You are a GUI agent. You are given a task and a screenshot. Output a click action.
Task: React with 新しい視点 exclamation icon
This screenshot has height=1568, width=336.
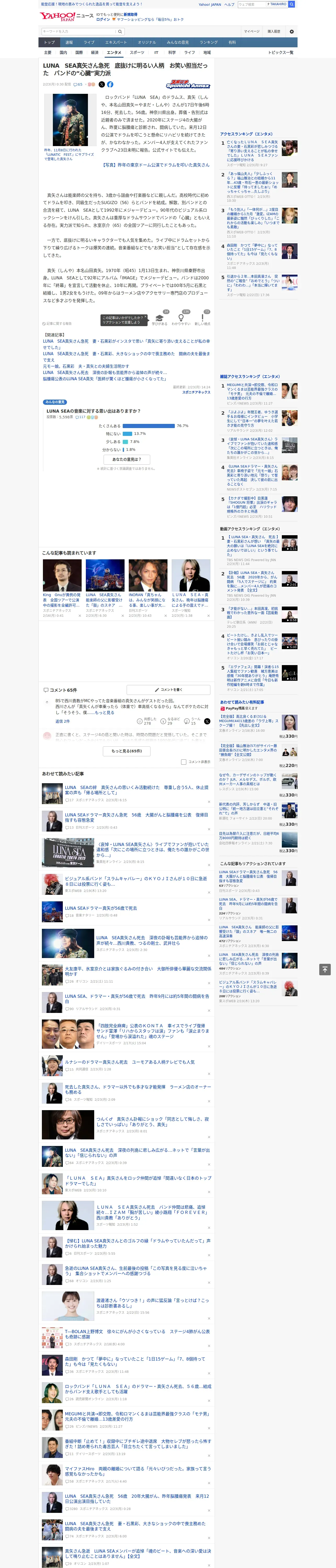click(x=203, y=318)
